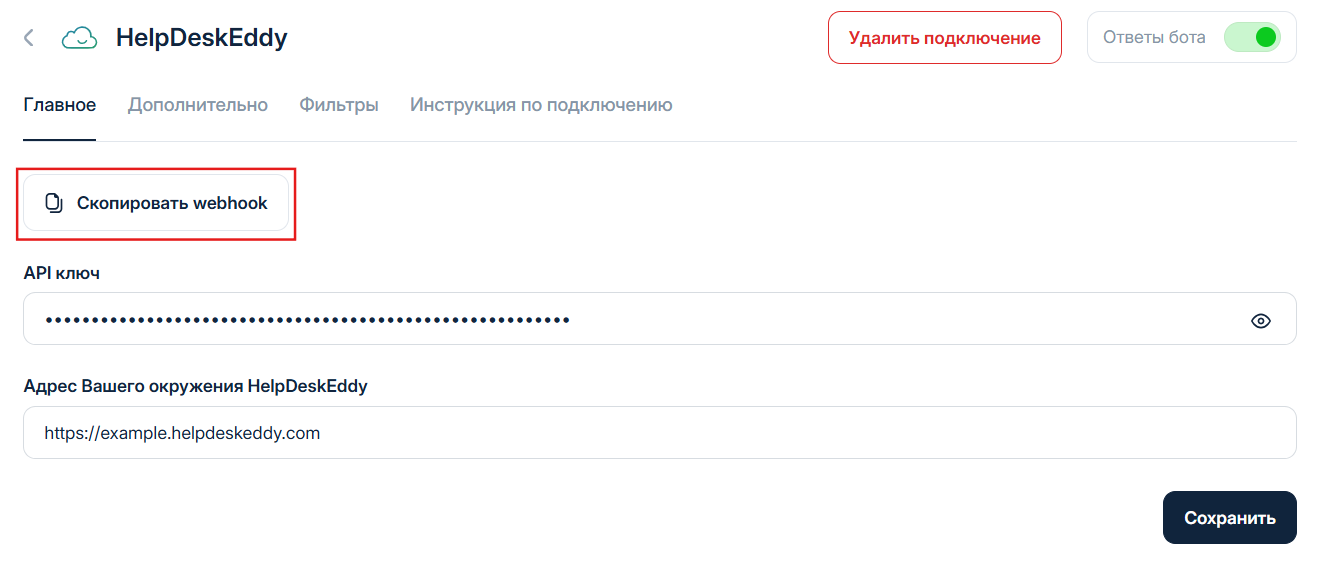Click the Сохранить button
Image resolution: width=1321 pixels, height=577 pixels.
[x=1229, y=518]
